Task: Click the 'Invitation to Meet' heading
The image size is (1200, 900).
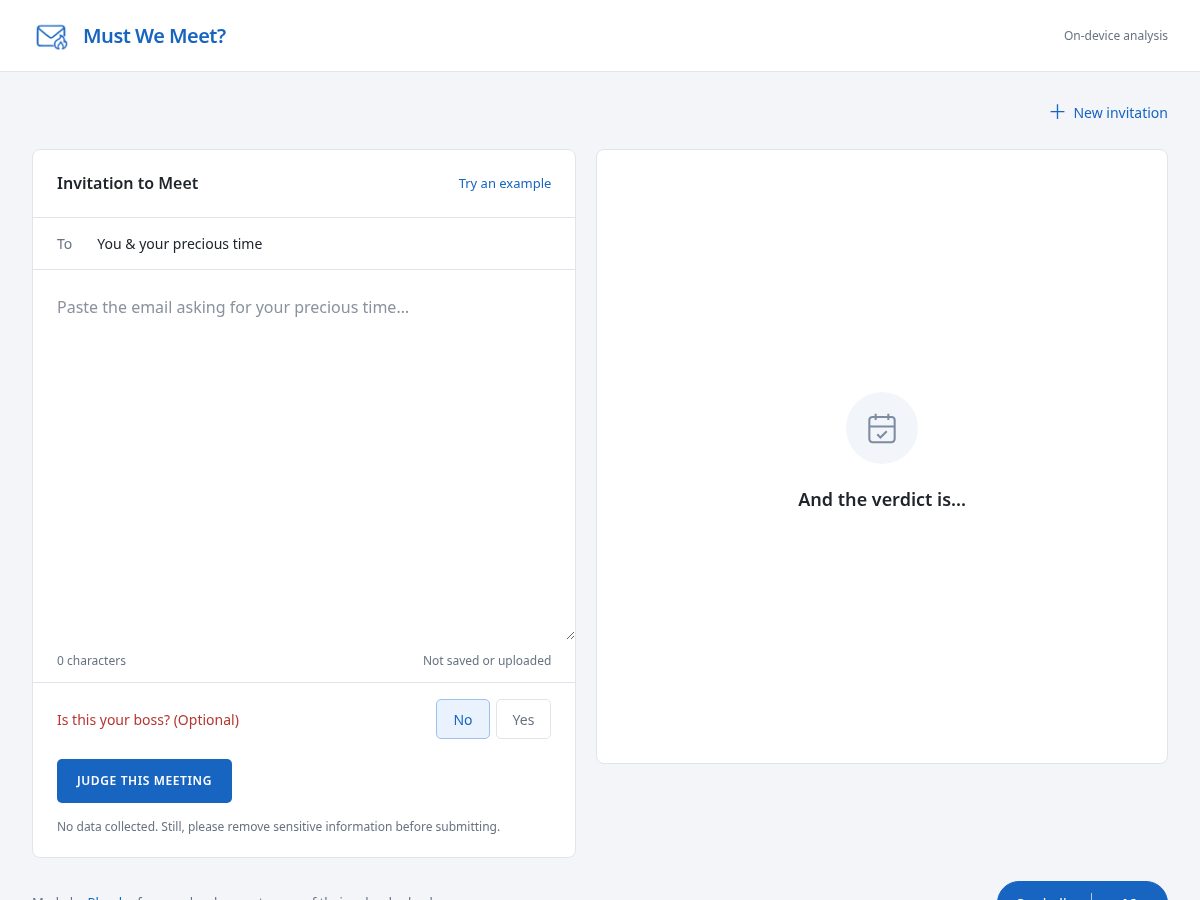Action: pos(127,183)
